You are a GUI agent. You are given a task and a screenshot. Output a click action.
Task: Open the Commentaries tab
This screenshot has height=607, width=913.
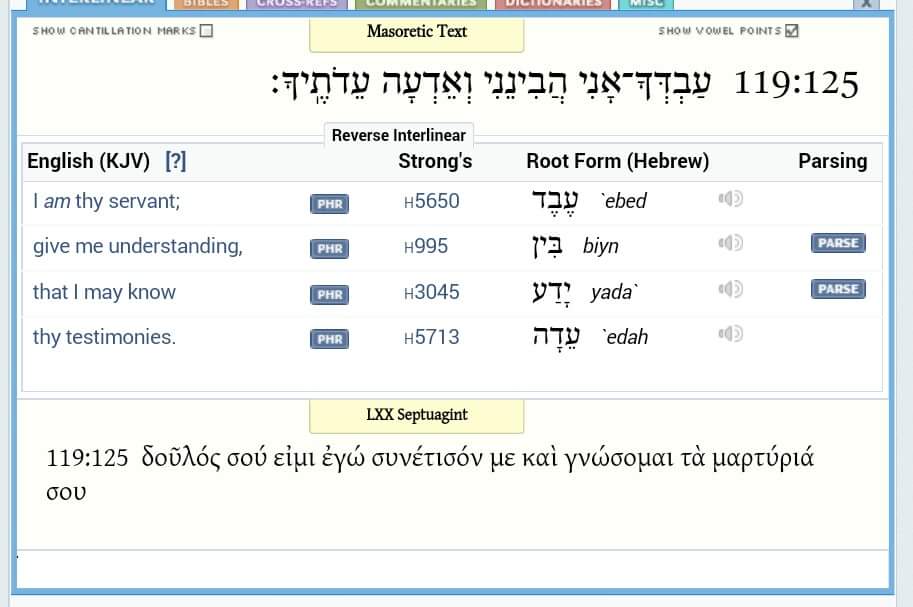tap(420, 4)
